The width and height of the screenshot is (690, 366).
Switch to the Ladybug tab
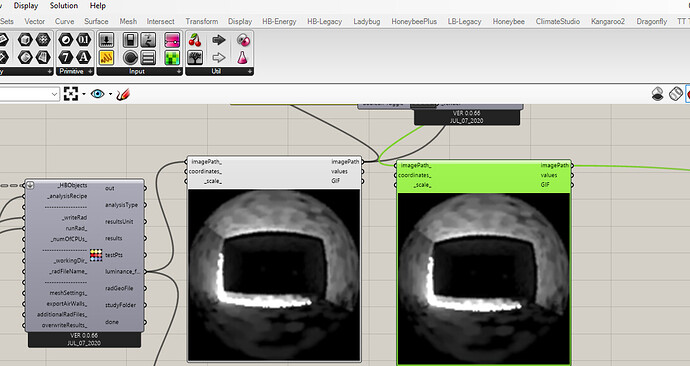[367, 21]
